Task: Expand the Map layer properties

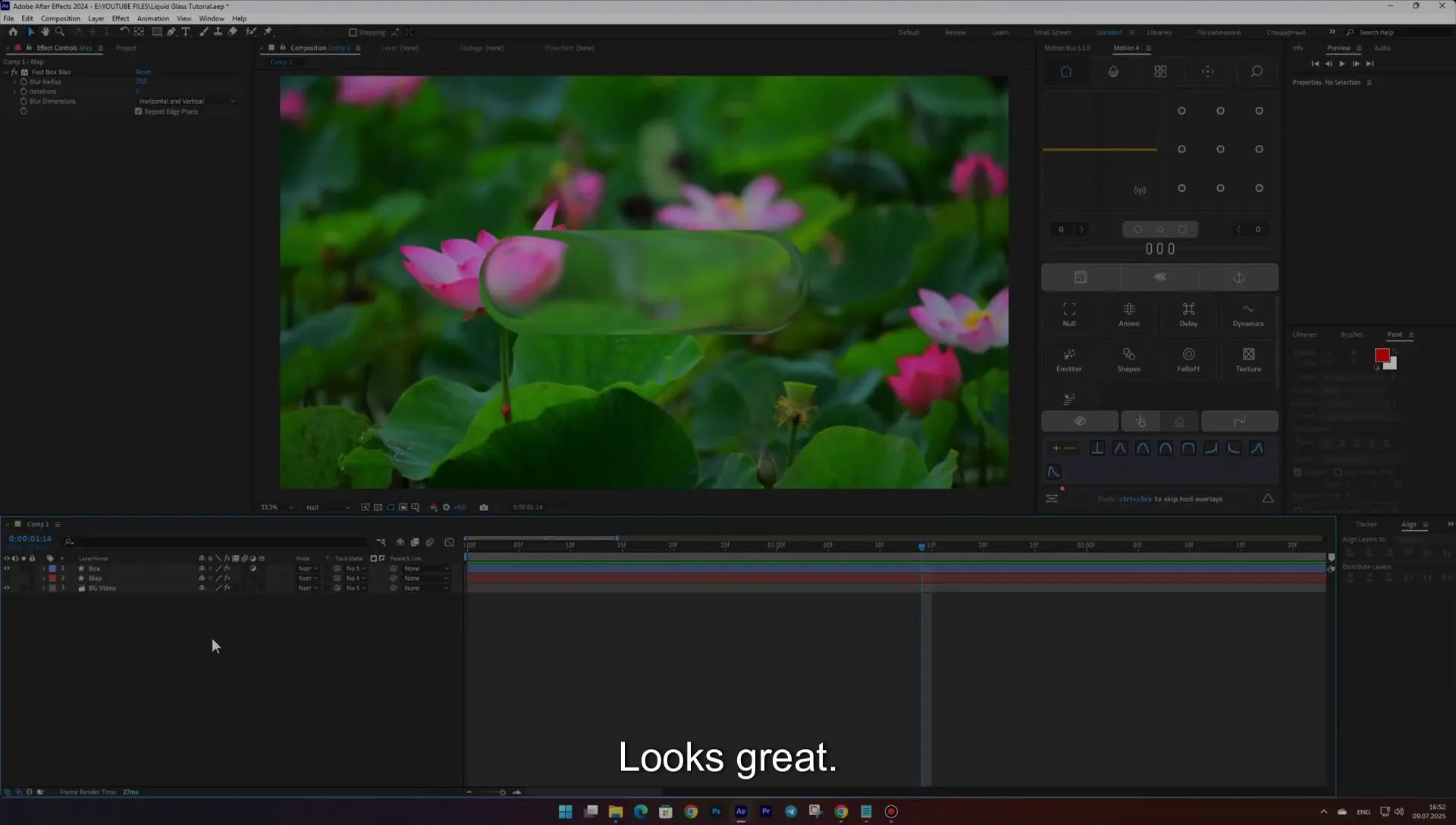Action: click(43, 579)
